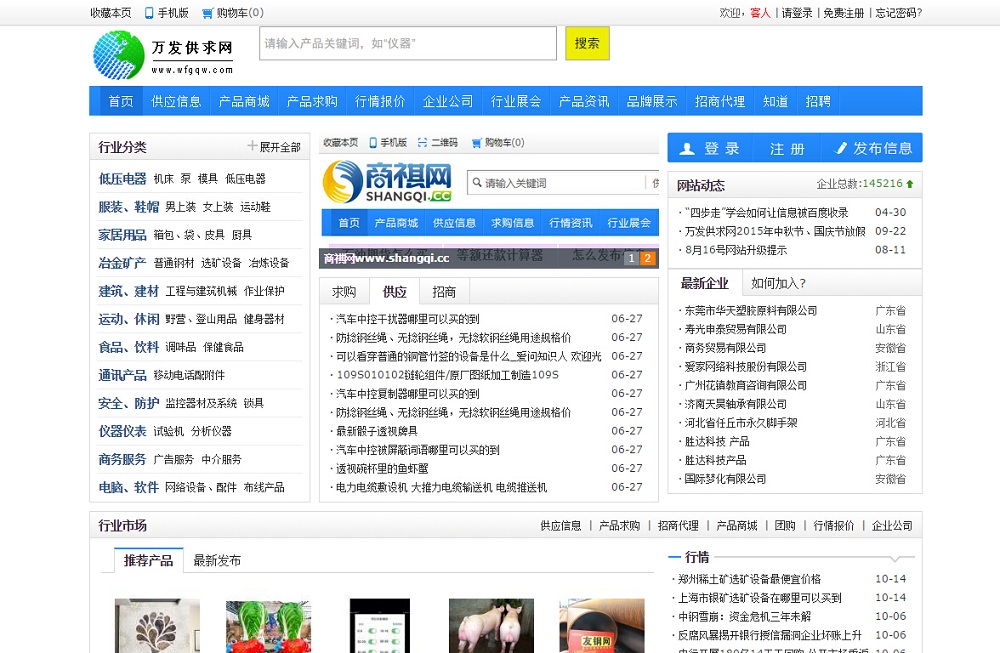The image size is (1000, 653).
Task: Switch to banner slide 2 indicator
Action: pyautogui.click(x=647, y=258)
